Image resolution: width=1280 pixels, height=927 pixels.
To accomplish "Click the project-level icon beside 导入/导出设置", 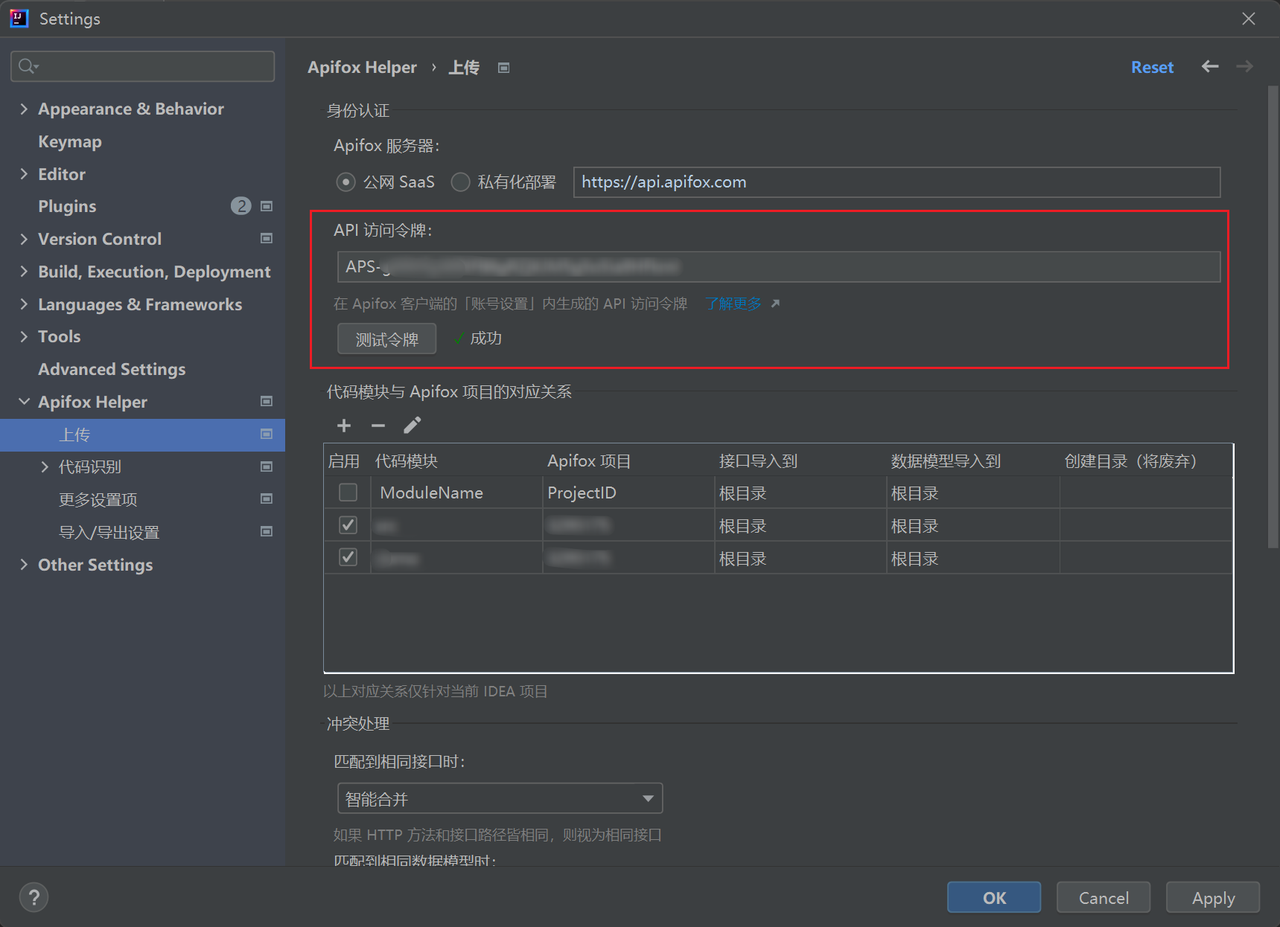I will click(266, 532).
